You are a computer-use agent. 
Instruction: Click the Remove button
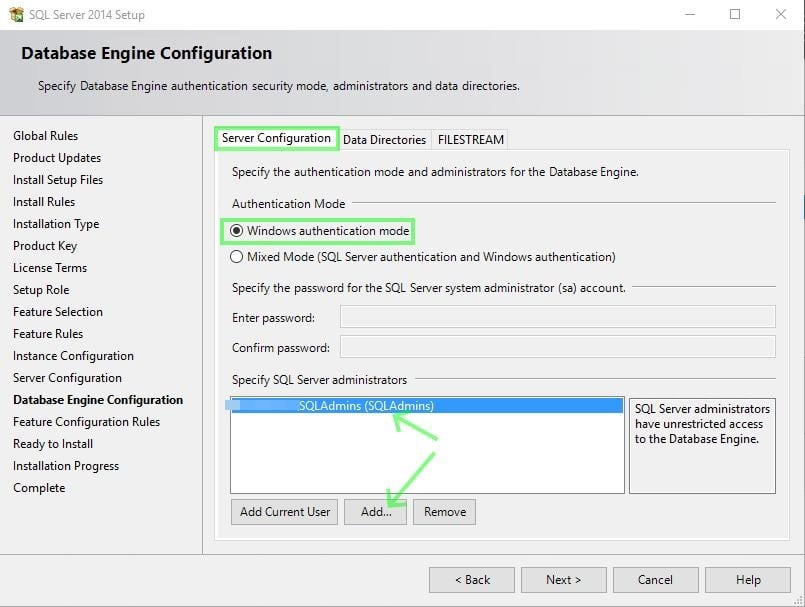pyautogui.click(x=445, y=512)
